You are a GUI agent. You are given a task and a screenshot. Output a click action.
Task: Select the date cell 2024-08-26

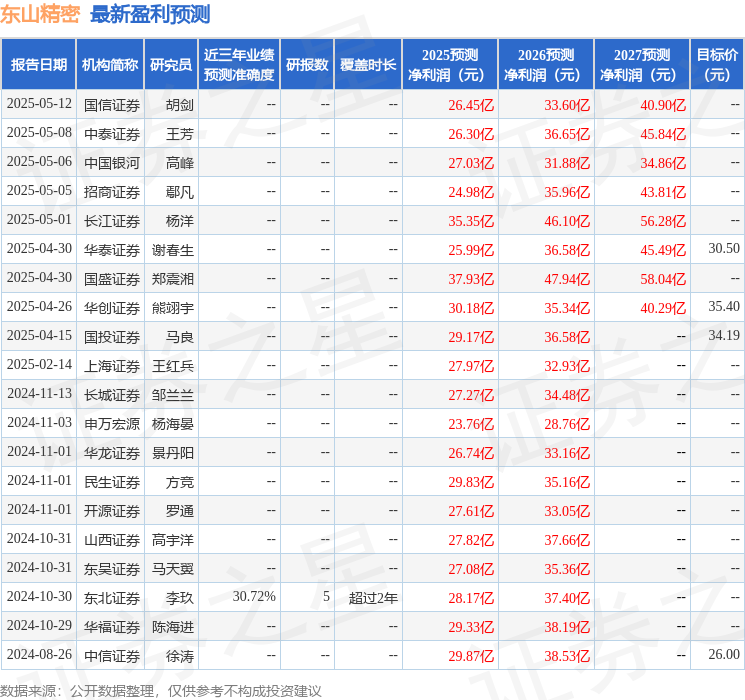point(39,654)
